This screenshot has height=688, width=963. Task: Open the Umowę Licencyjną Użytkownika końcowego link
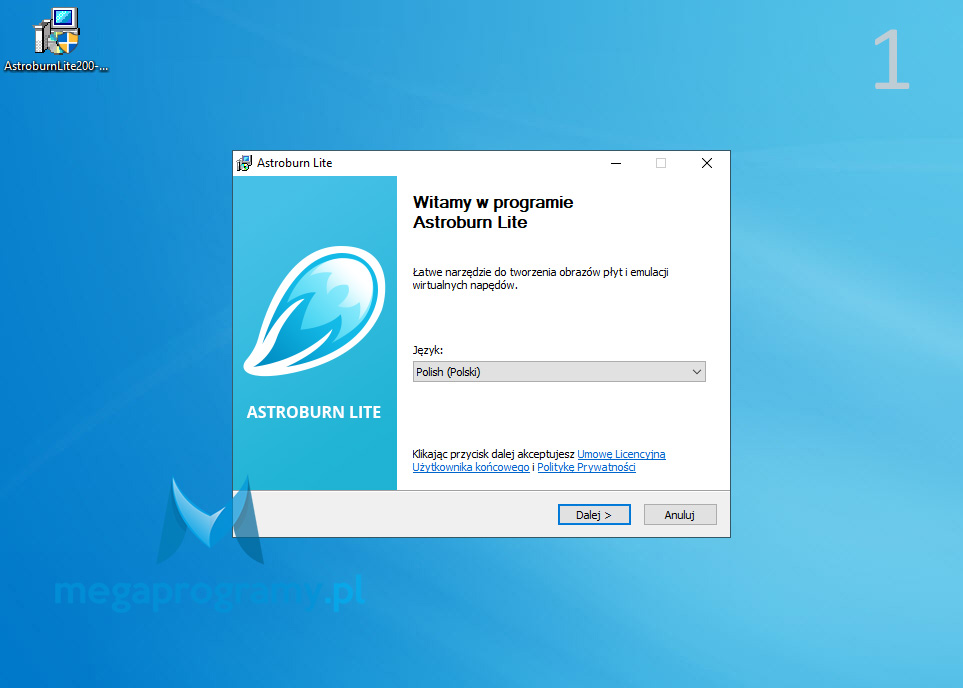tap(621, 454)
